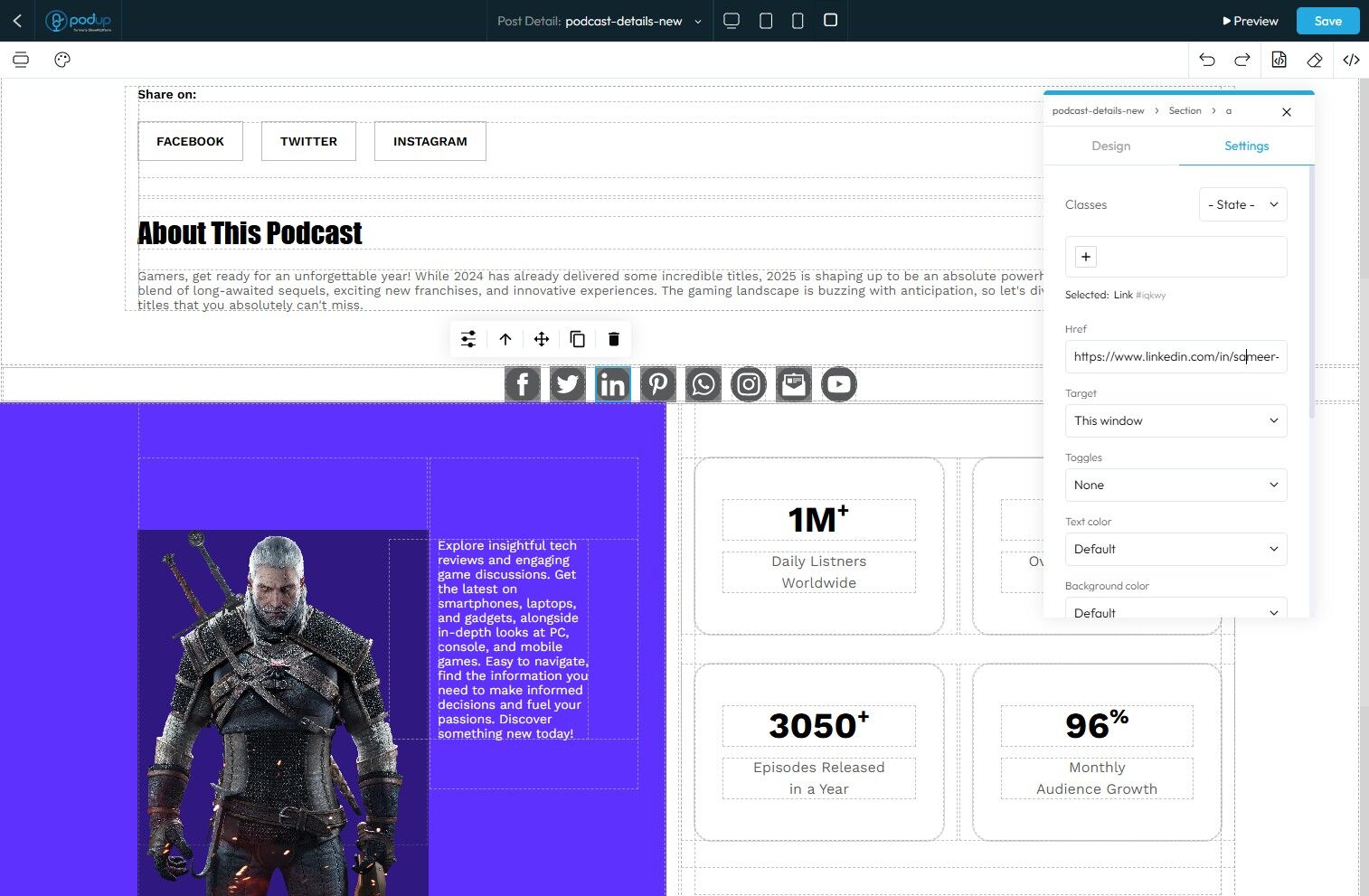Click the Href URL input field

1175,356
